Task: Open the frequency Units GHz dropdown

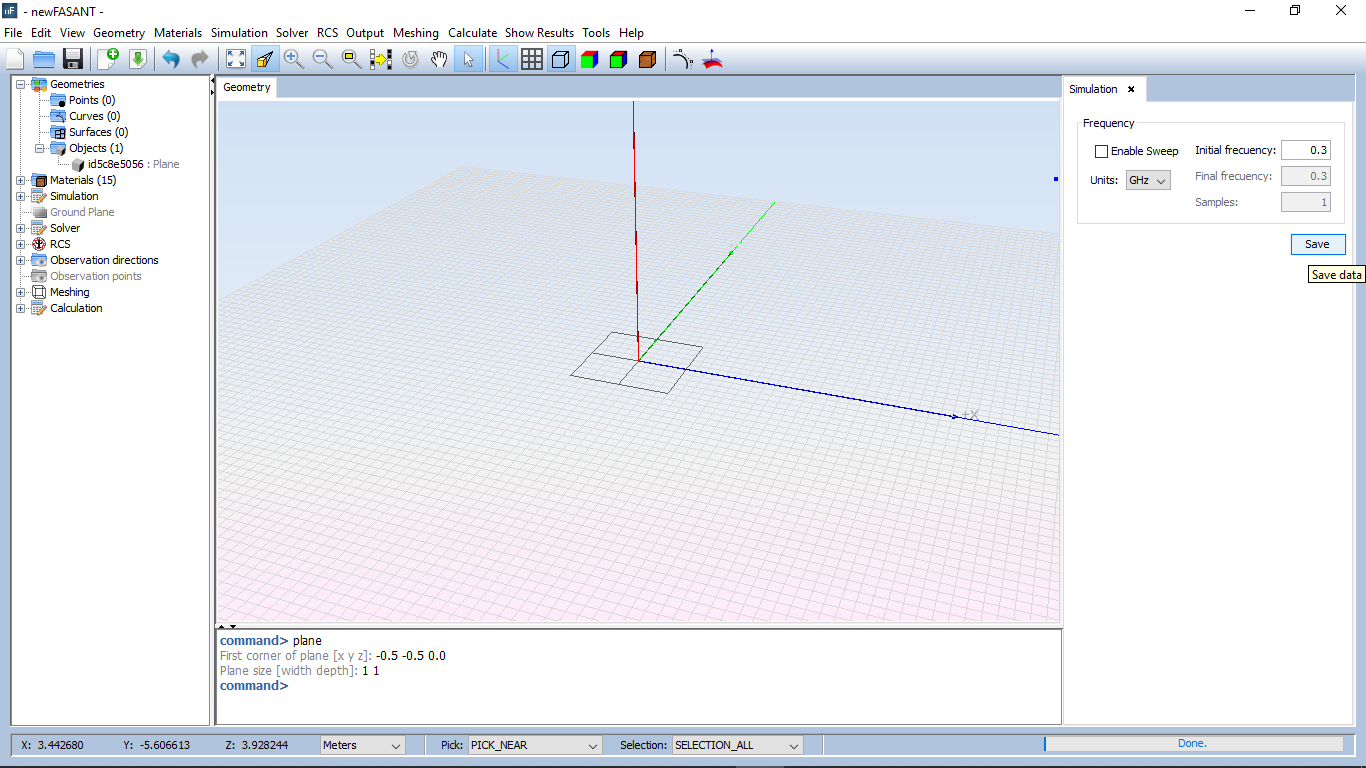Action: point(1148,180)
